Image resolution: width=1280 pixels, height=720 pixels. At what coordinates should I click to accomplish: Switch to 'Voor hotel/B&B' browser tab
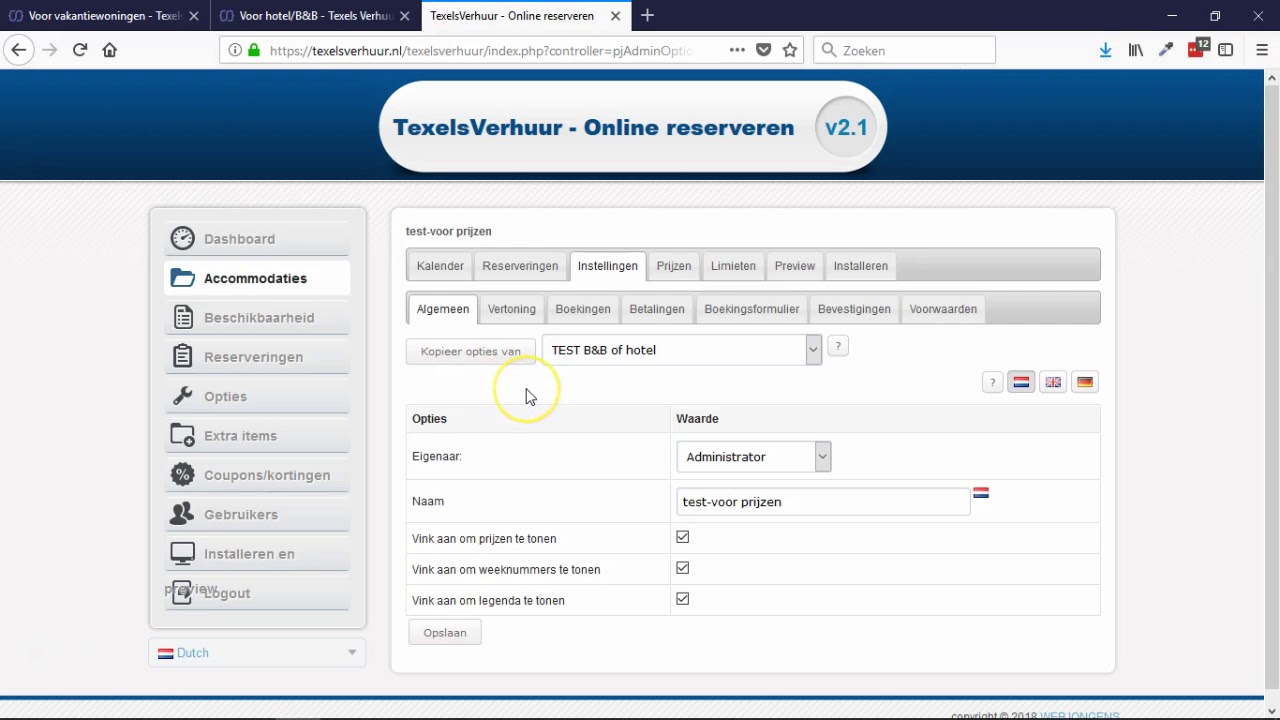point(315,16)
